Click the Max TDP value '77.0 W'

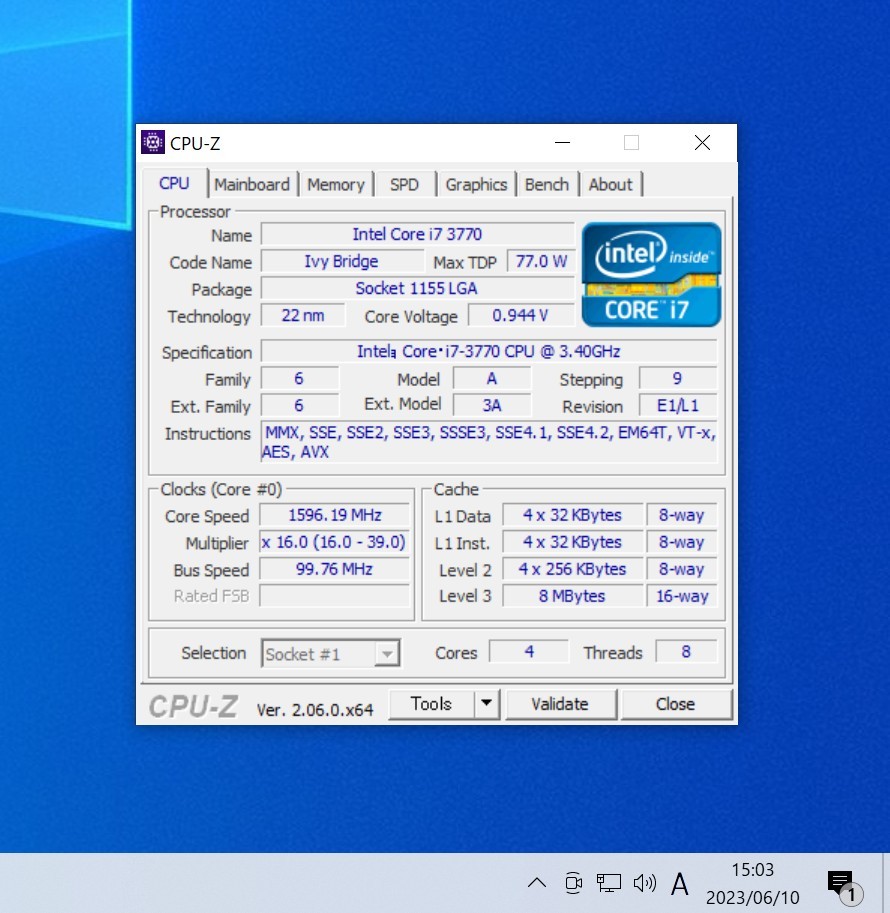pos(541,261)
